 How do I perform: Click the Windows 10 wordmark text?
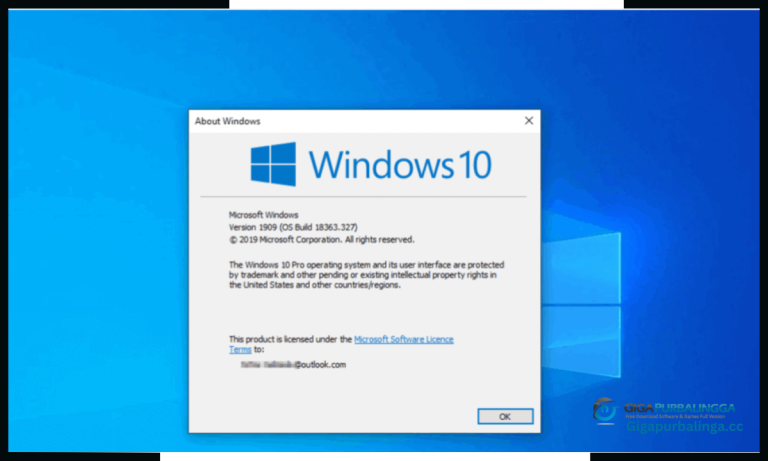[x=400, y=164]
